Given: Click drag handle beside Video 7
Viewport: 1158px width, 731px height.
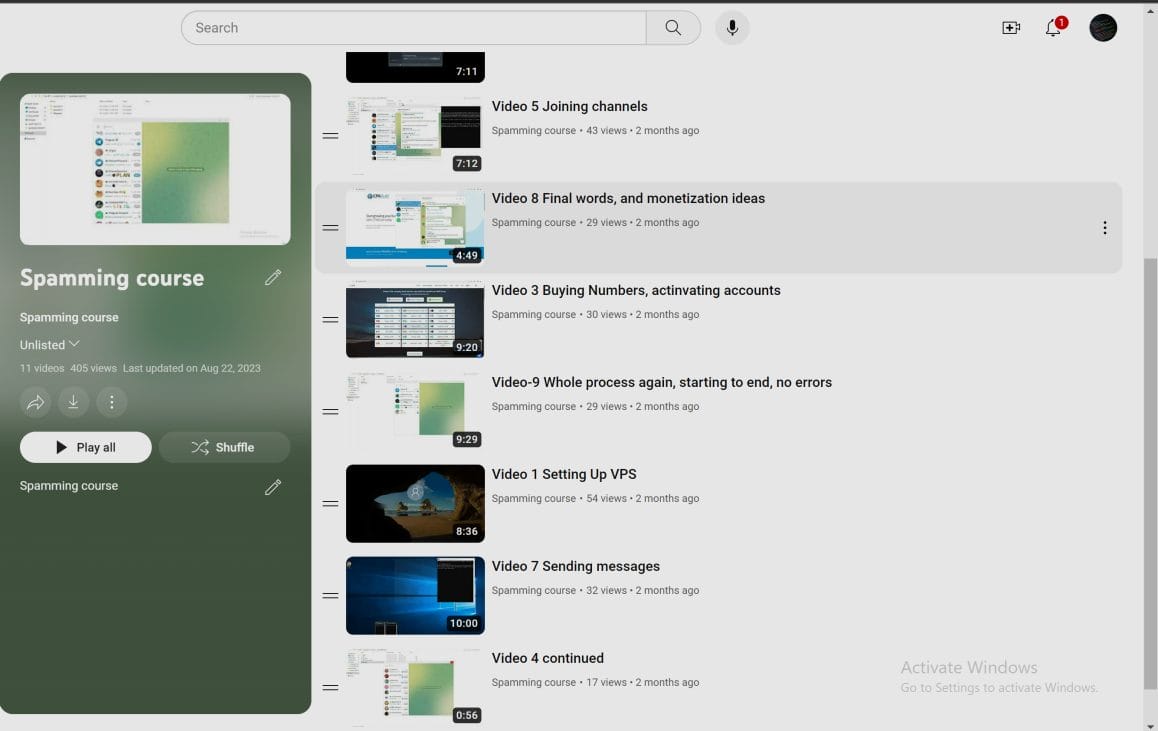Looking at the screenshot, I should click(330, 596).
